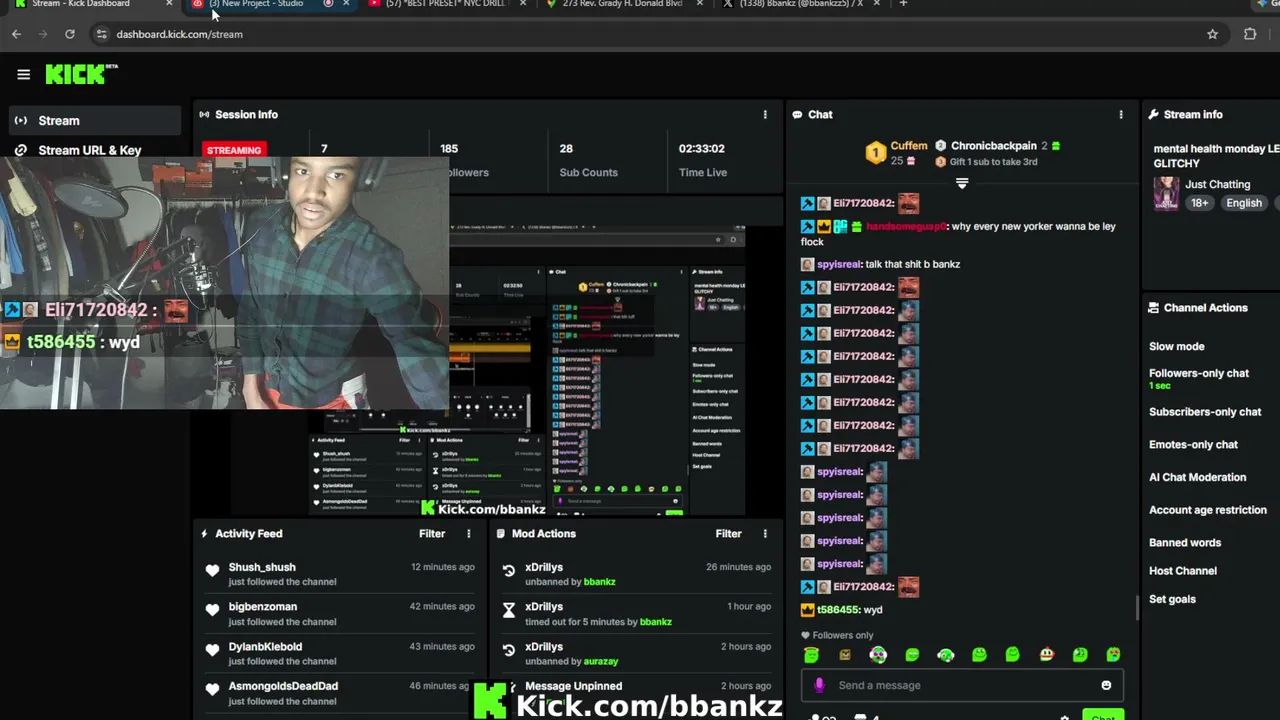Open the emoji picker smiley icon
1280x720 pixels.
[x=1106, y=685]
